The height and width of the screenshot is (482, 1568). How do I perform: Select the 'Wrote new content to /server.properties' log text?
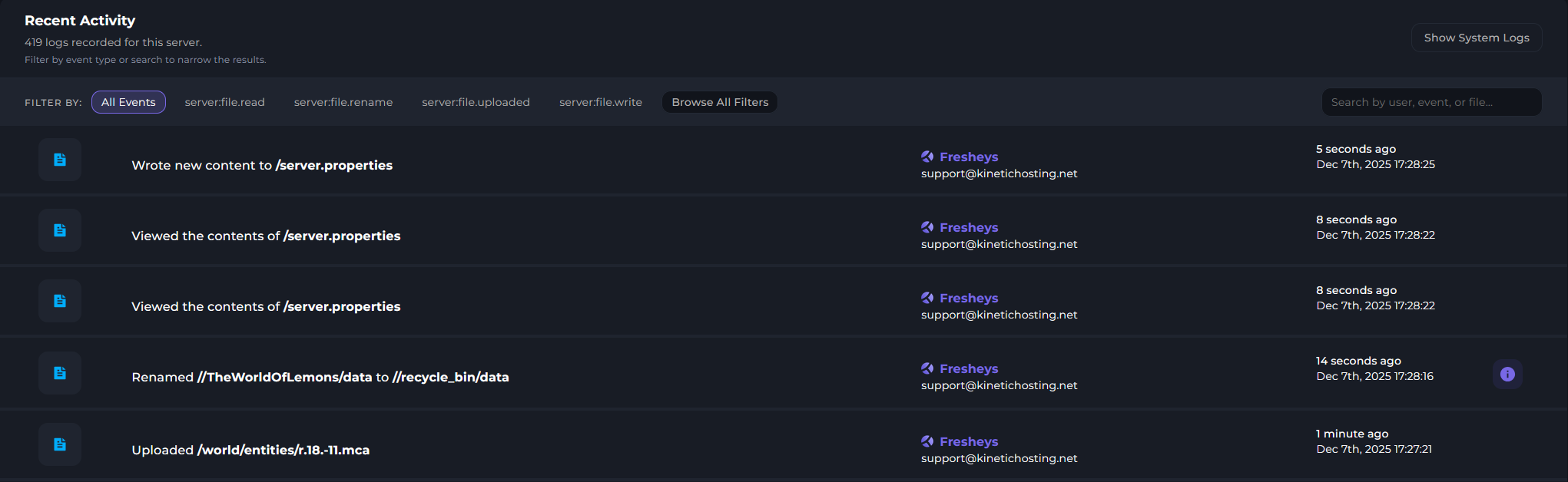coord(262,165)
